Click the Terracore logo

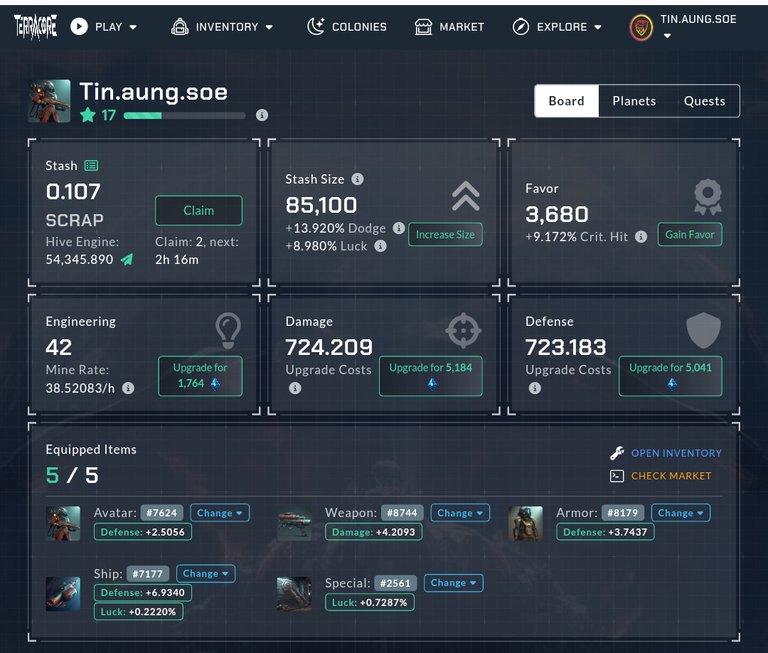pos(35,26)
